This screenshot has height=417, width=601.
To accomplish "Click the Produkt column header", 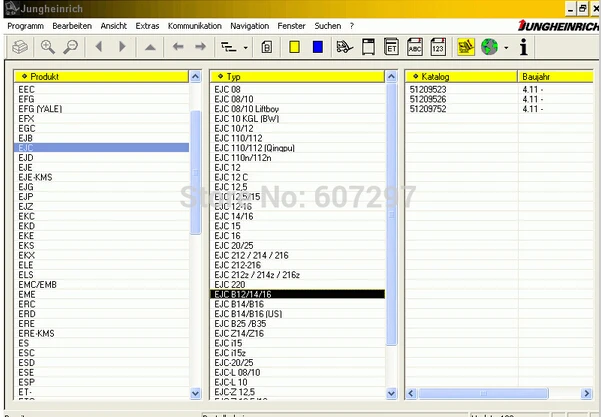I will click(x=101, y=77).
